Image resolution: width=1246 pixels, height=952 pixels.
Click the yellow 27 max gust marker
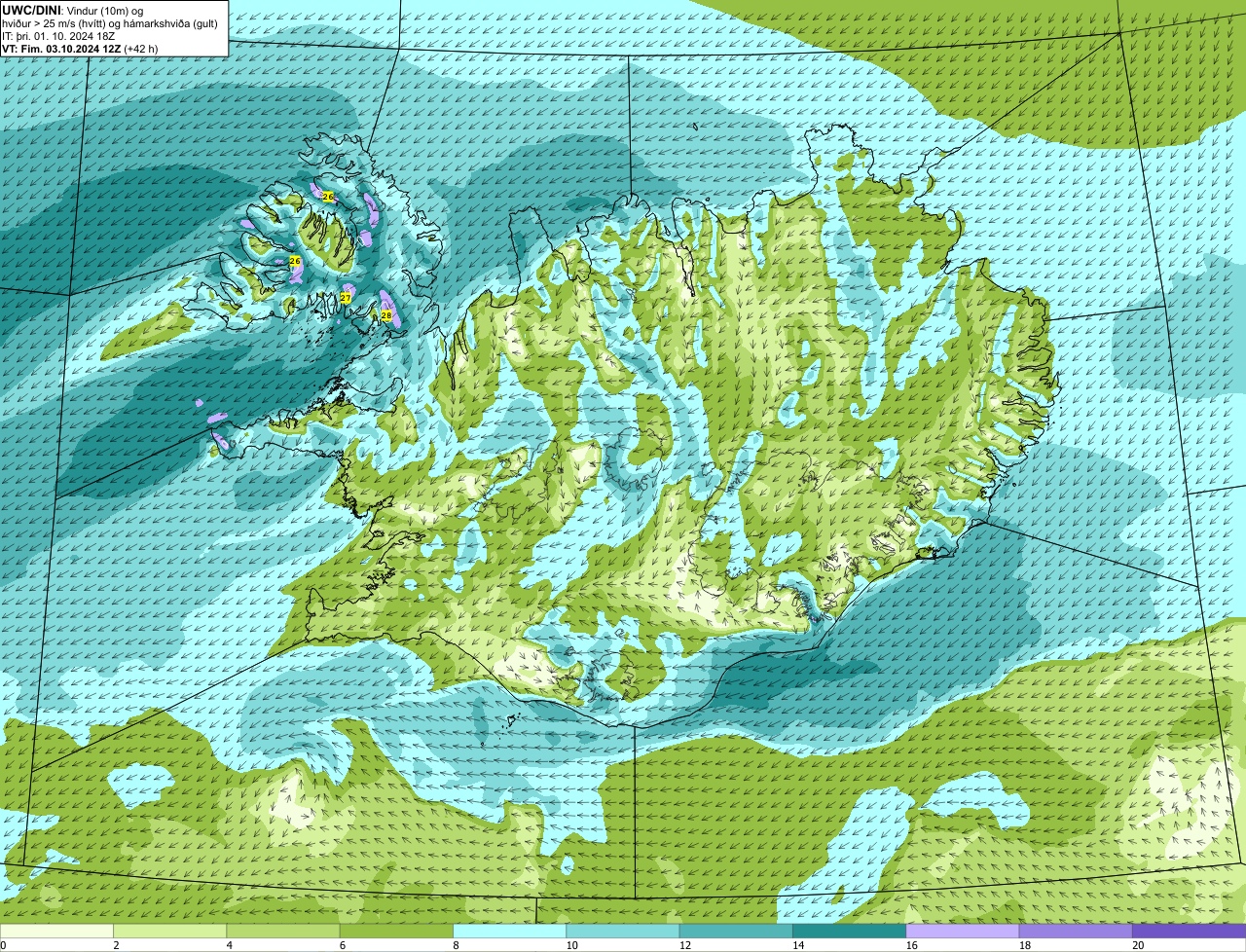pos(346,297)
